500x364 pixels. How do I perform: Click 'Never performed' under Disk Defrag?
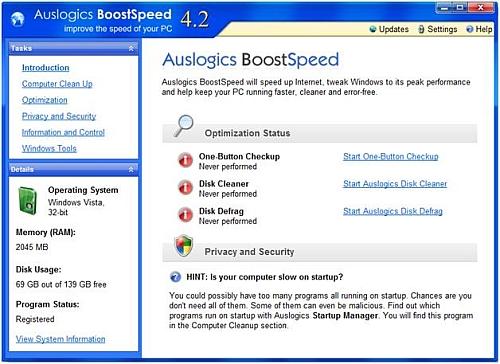[x=228, y=221]
